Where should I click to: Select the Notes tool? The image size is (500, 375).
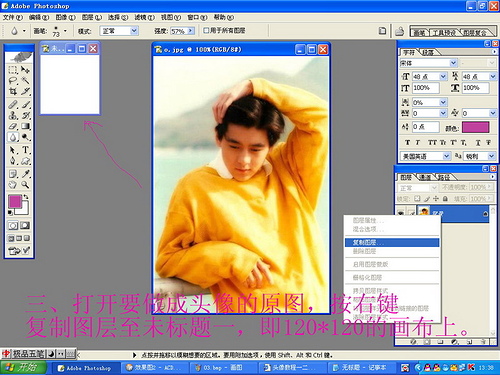(x=13, y=174)
